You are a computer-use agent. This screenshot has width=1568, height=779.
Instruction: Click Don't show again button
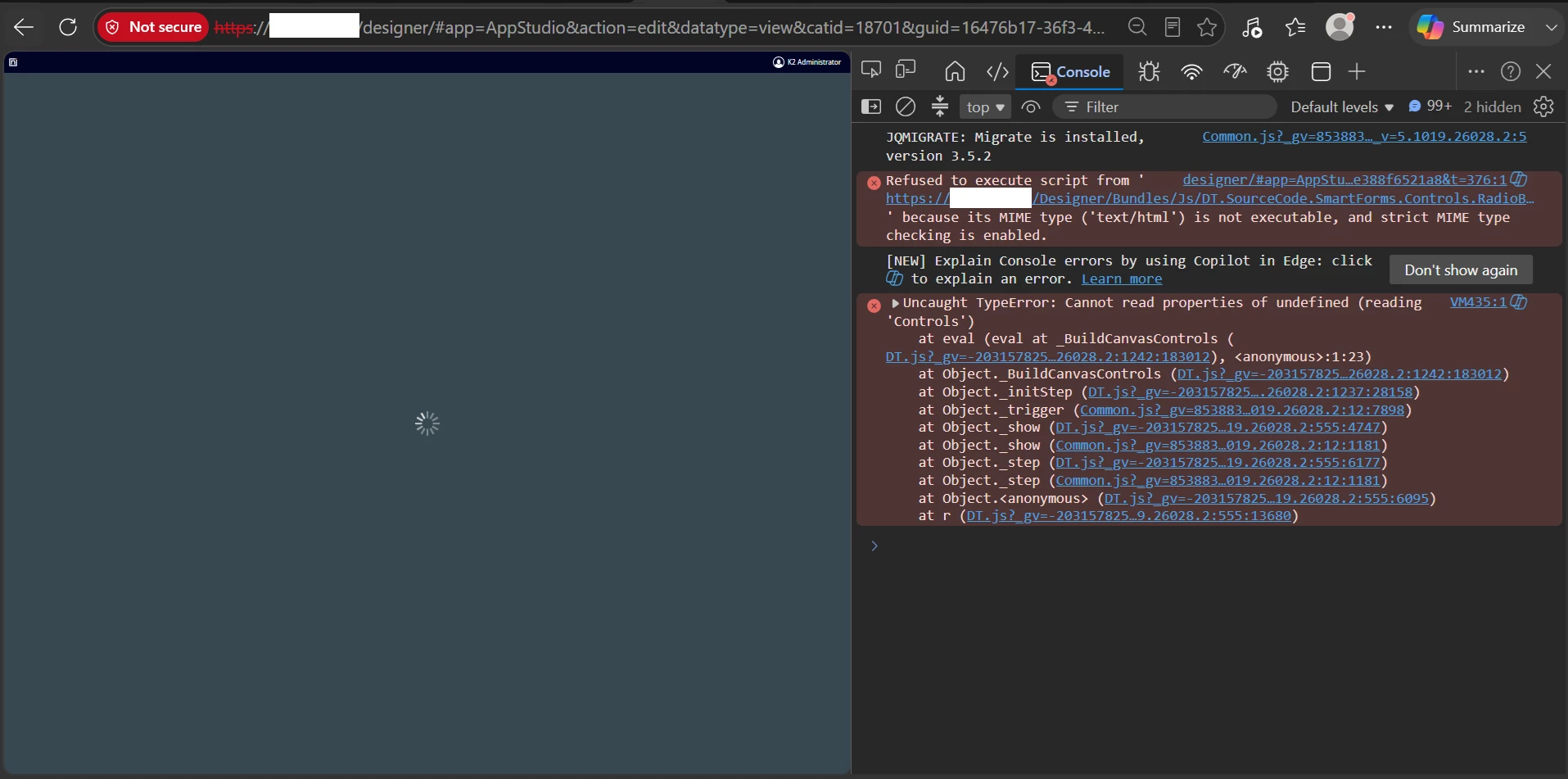(1461, 269)
